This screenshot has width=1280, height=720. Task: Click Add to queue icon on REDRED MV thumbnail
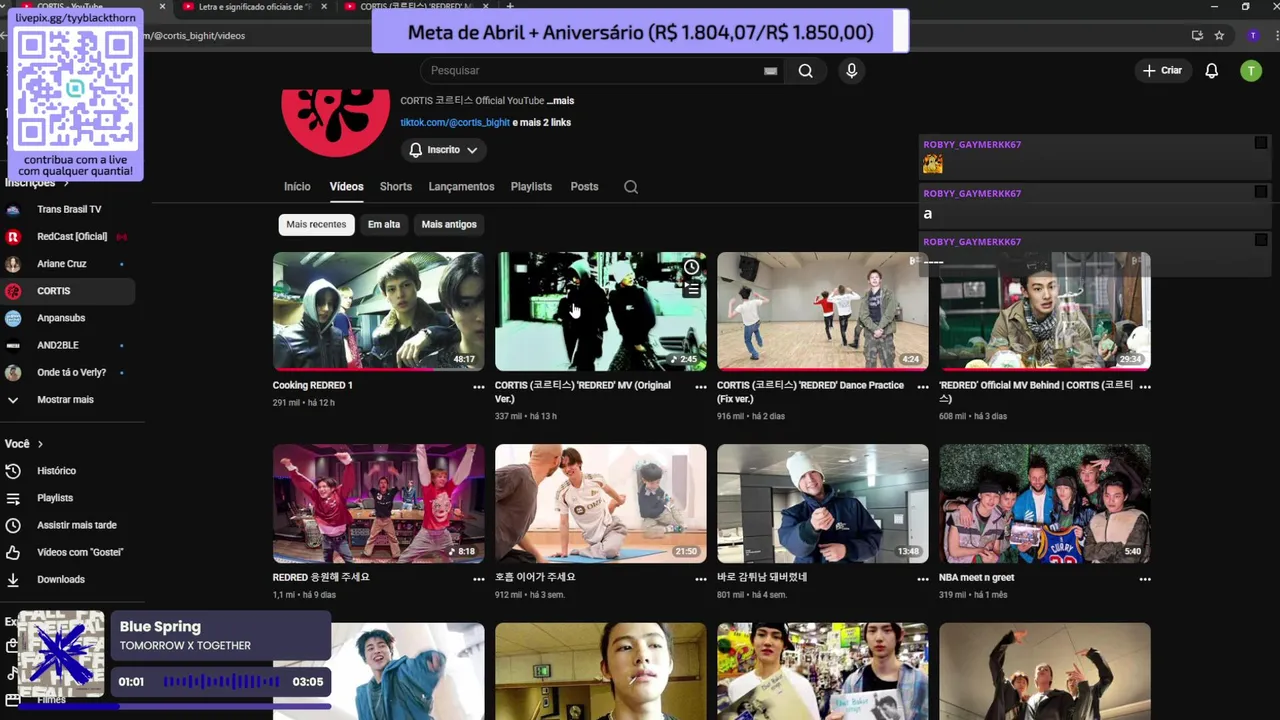[691, 290]
